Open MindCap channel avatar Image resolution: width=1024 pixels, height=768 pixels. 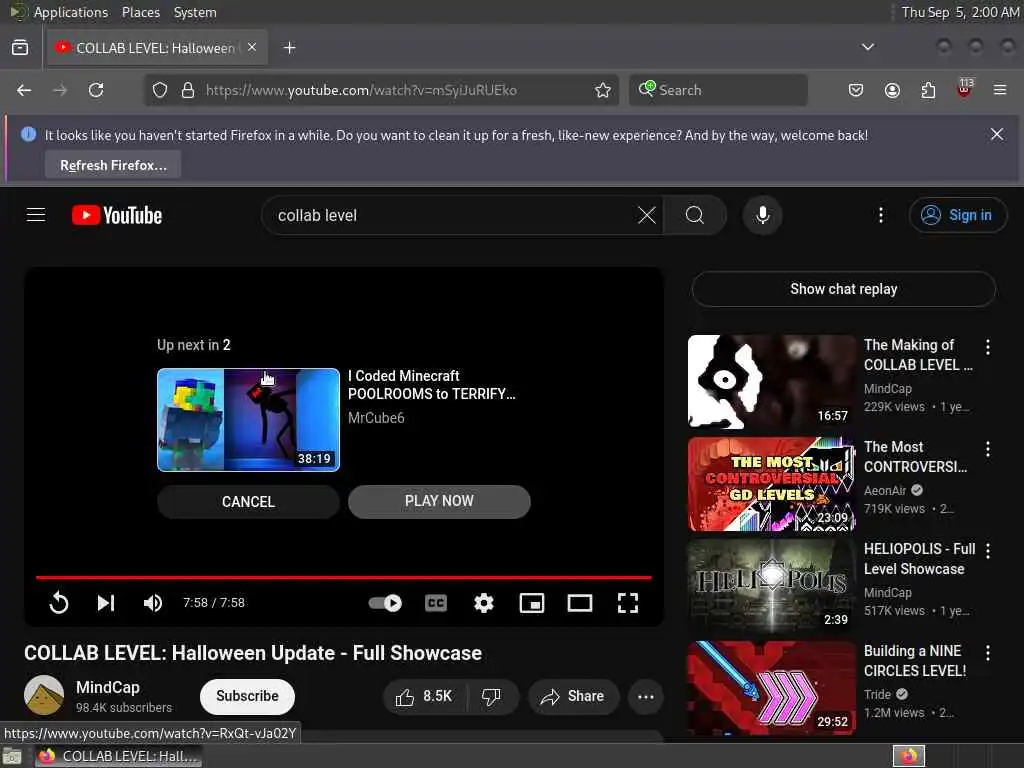click(x=44, y=695)
